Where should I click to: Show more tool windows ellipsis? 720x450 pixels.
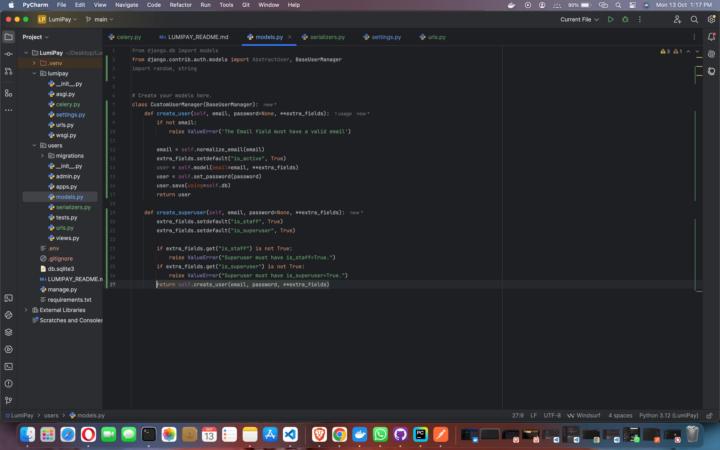click(9, 110)
